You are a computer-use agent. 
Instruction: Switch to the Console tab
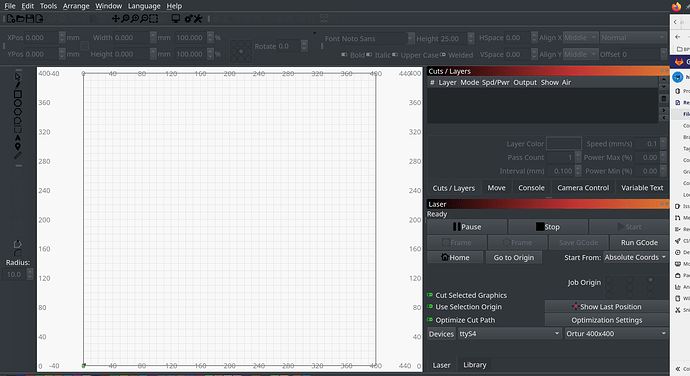pyautogui.click(x=531, y=188)
